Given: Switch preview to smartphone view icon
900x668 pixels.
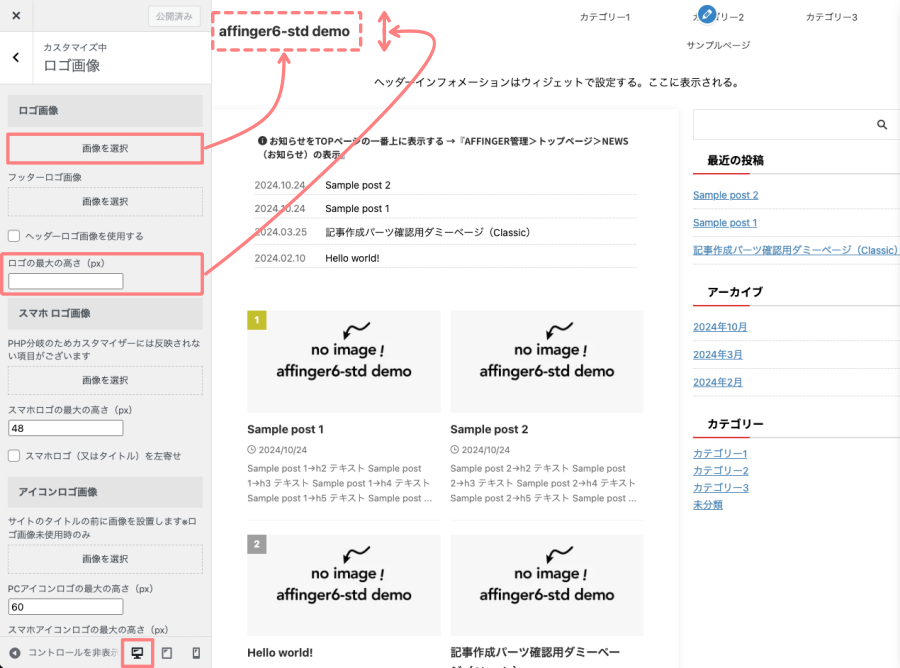Looking at the screenshot, I should [196, 653].
